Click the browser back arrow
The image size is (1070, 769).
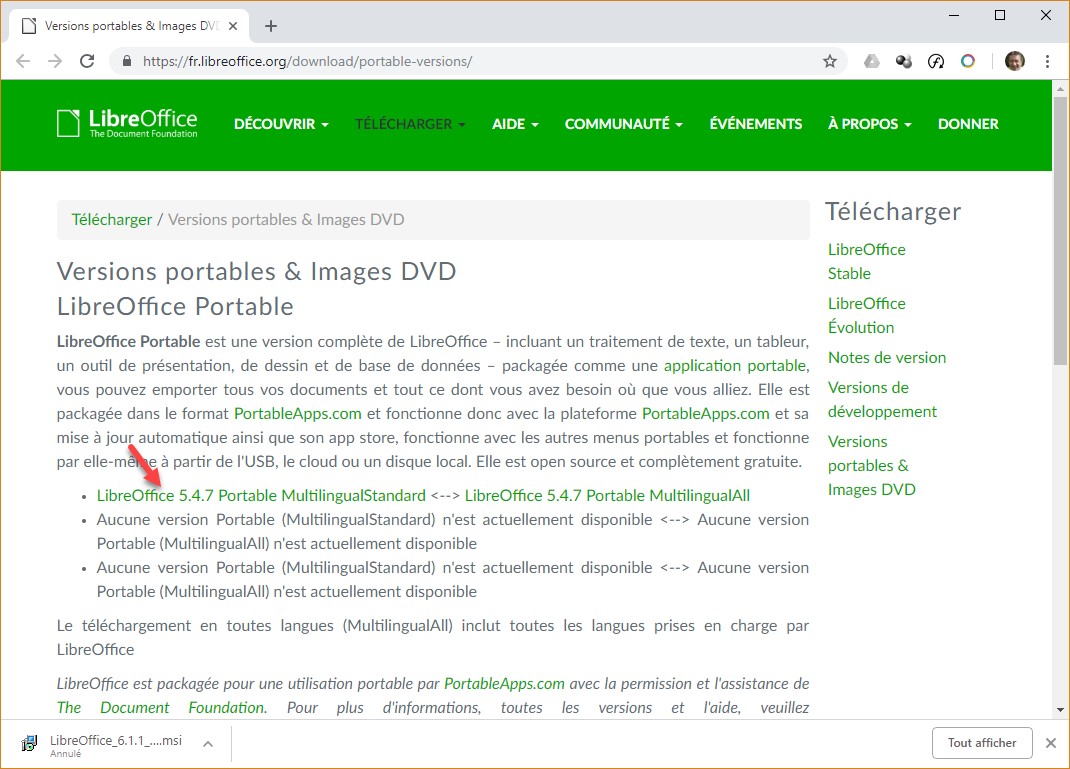23,61
